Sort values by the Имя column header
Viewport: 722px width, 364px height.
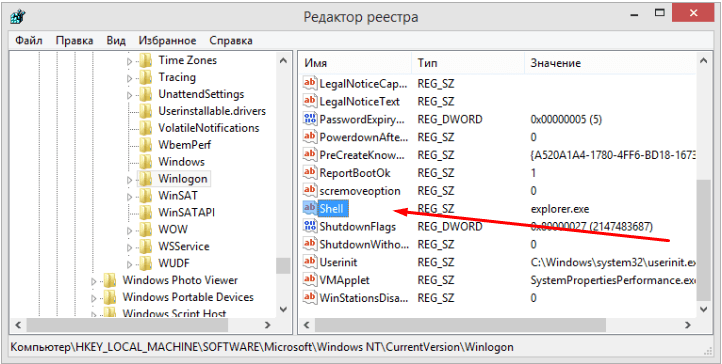point(355,63)
